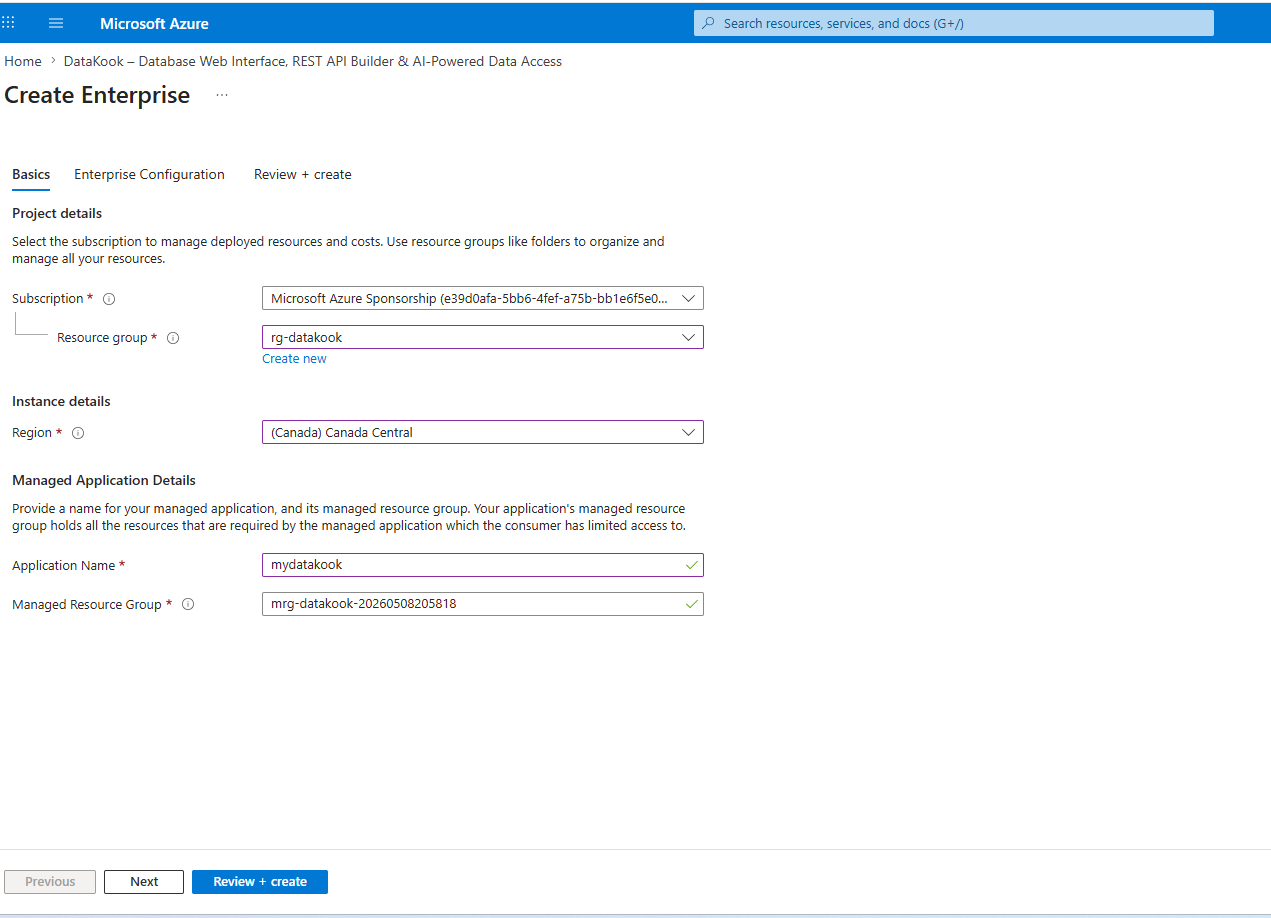The image size is (1271, 918).
Task: Click the Managed Resource Group input field
Action: click(483, 604)
